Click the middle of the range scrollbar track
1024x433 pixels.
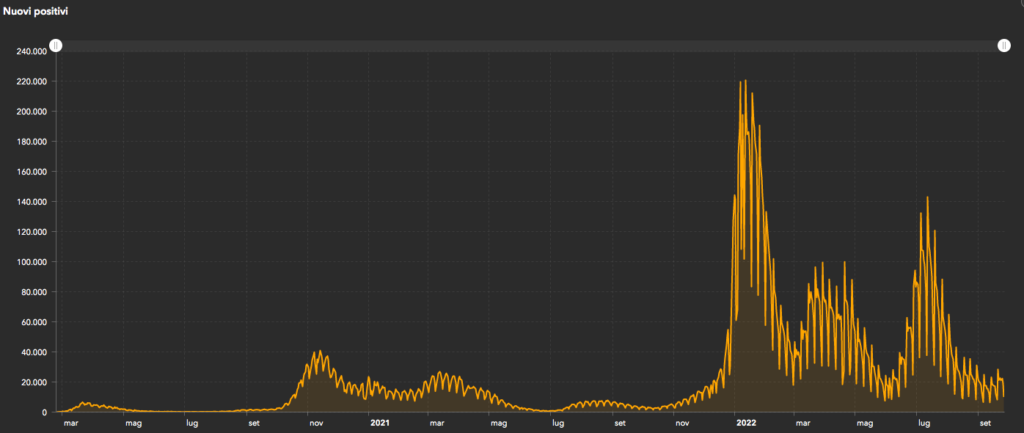[530, 46]
